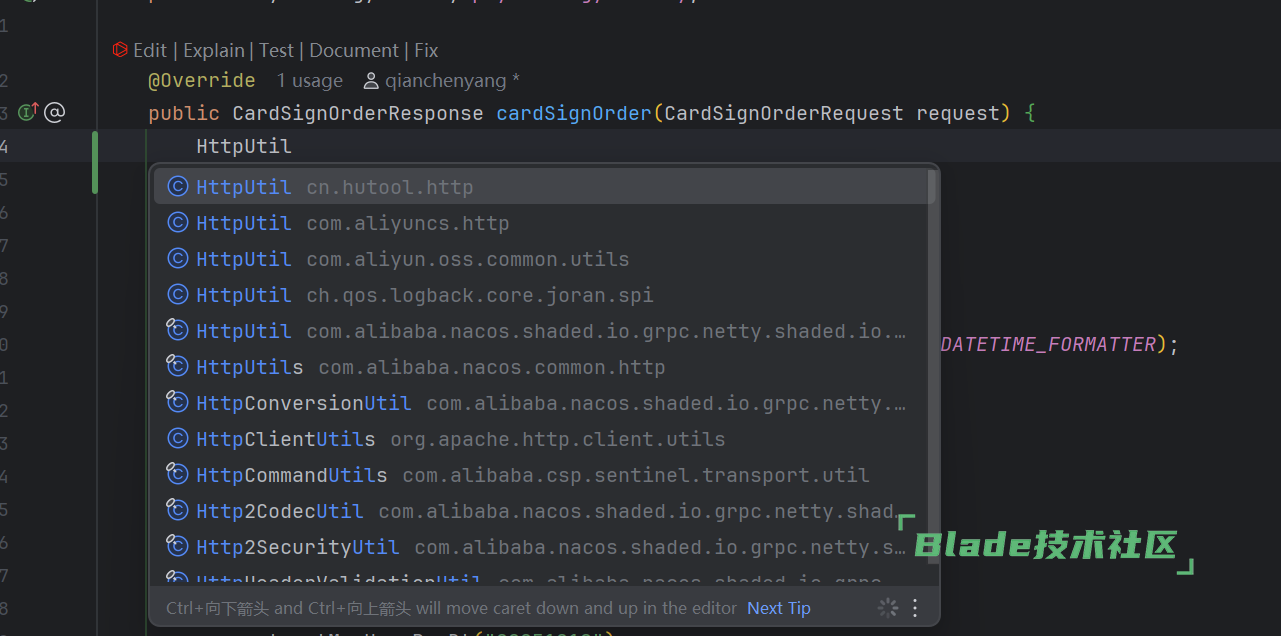The image size is (1281, 636).
Task: Click Explain code lens action
Action: click(214, 50)
